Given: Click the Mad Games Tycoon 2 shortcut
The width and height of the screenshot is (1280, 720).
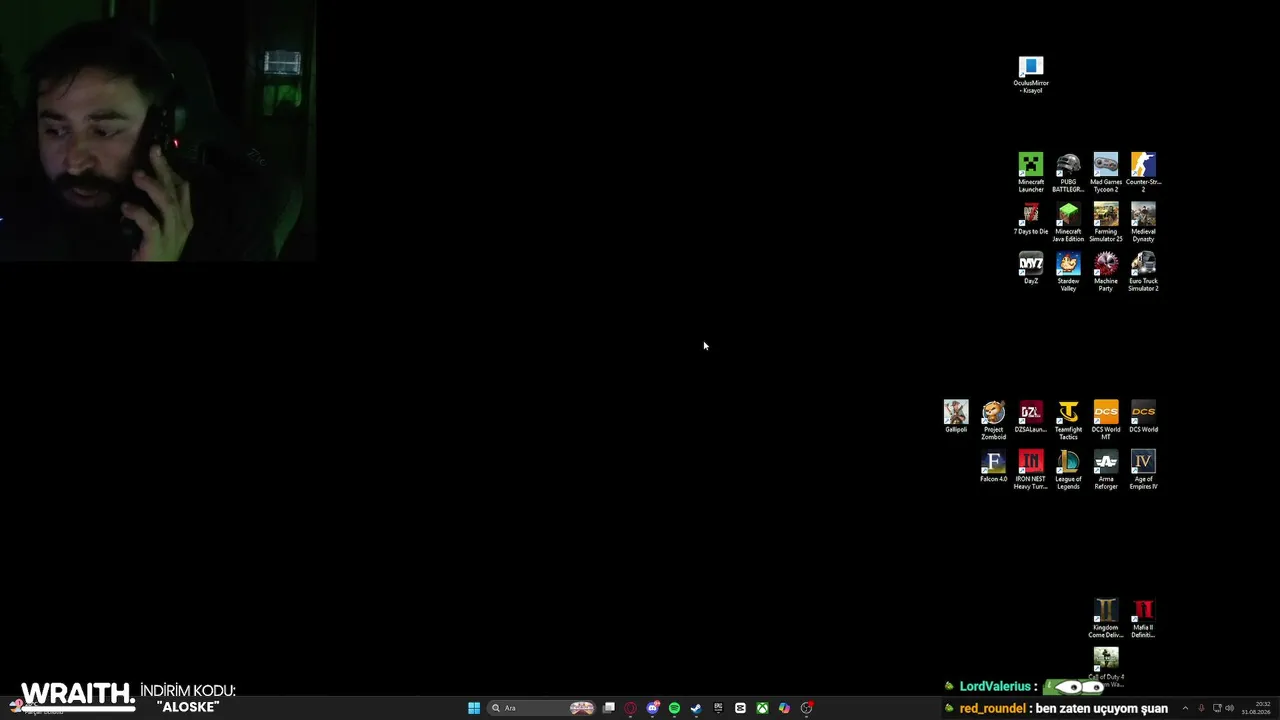Looking at the screenshot, I should 1106,172.
